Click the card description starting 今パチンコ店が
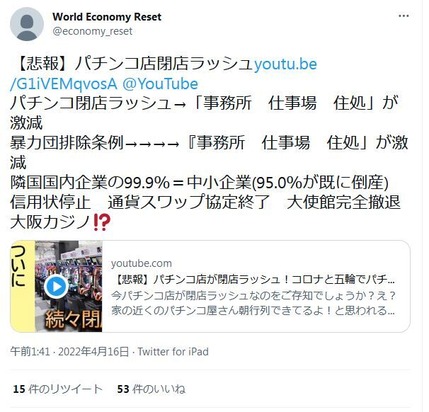429x412 pixels. click(253, 303)
